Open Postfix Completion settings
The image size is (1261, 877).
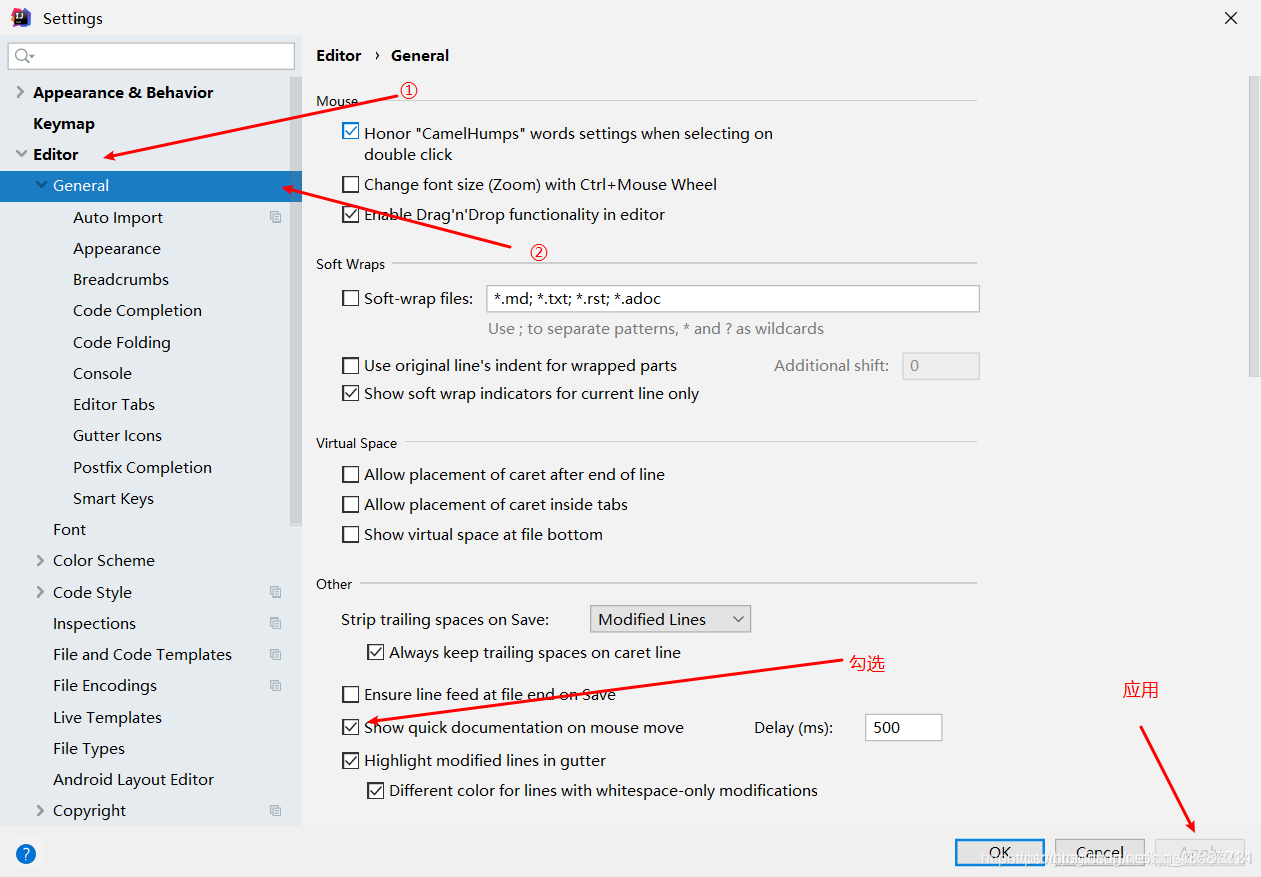pyautogui.click(x=142, y=467)
